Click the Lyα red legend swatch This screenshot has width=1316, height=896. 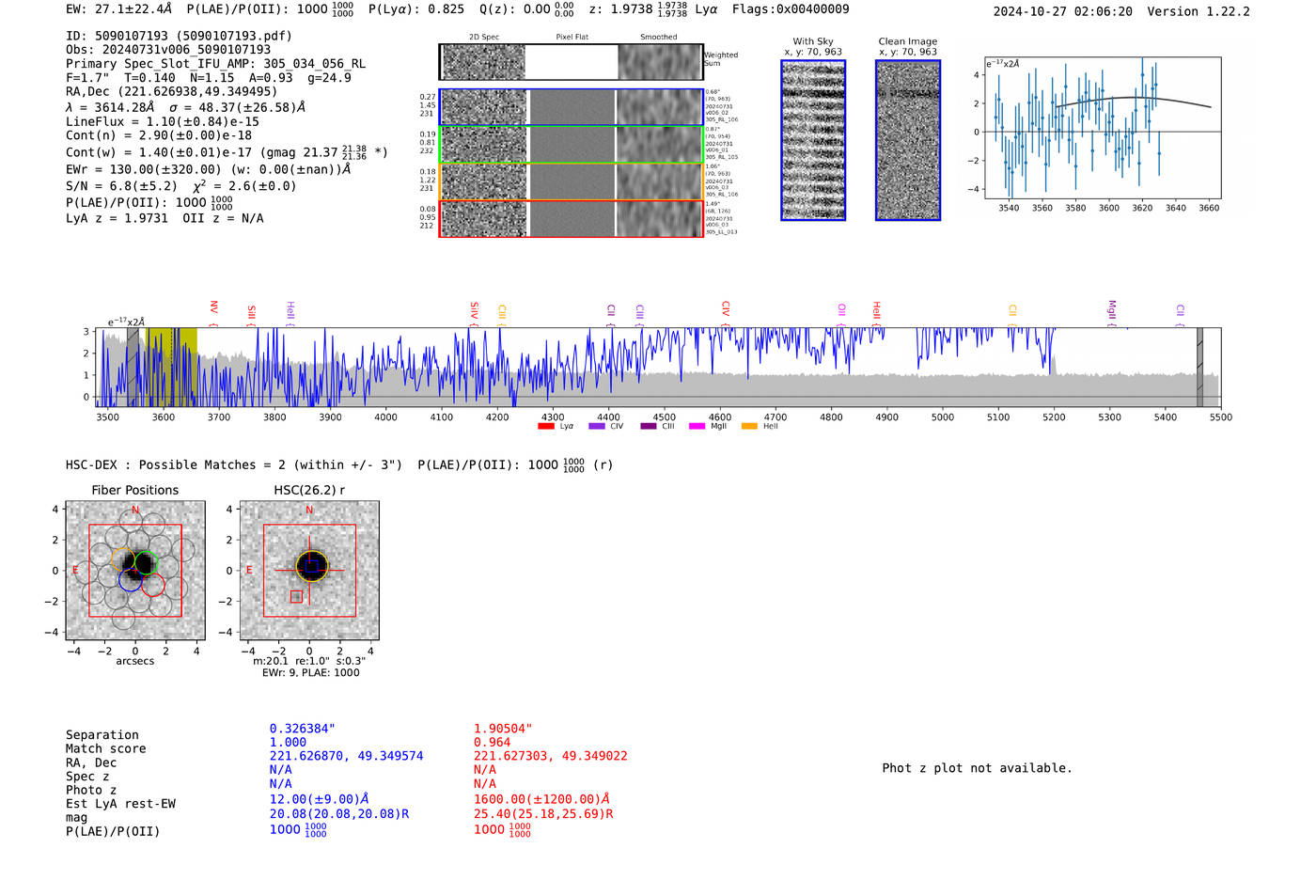tap(545, 427)
